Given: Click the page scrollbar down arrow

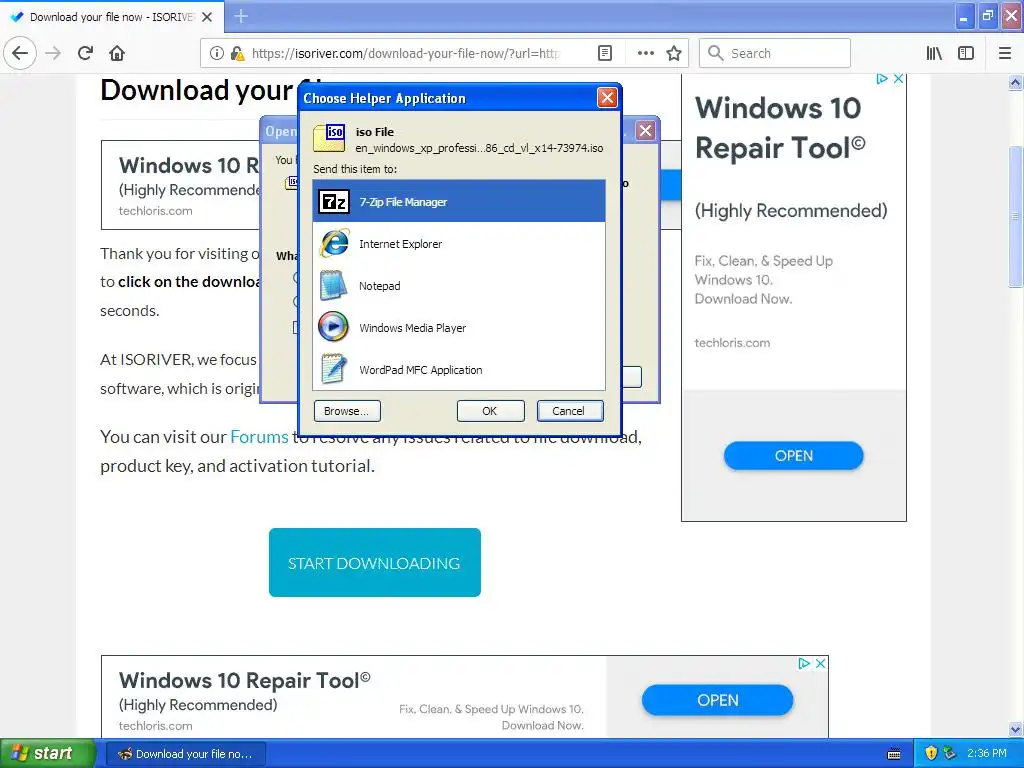Looking at the screenshot, I should click(1015, 729).
